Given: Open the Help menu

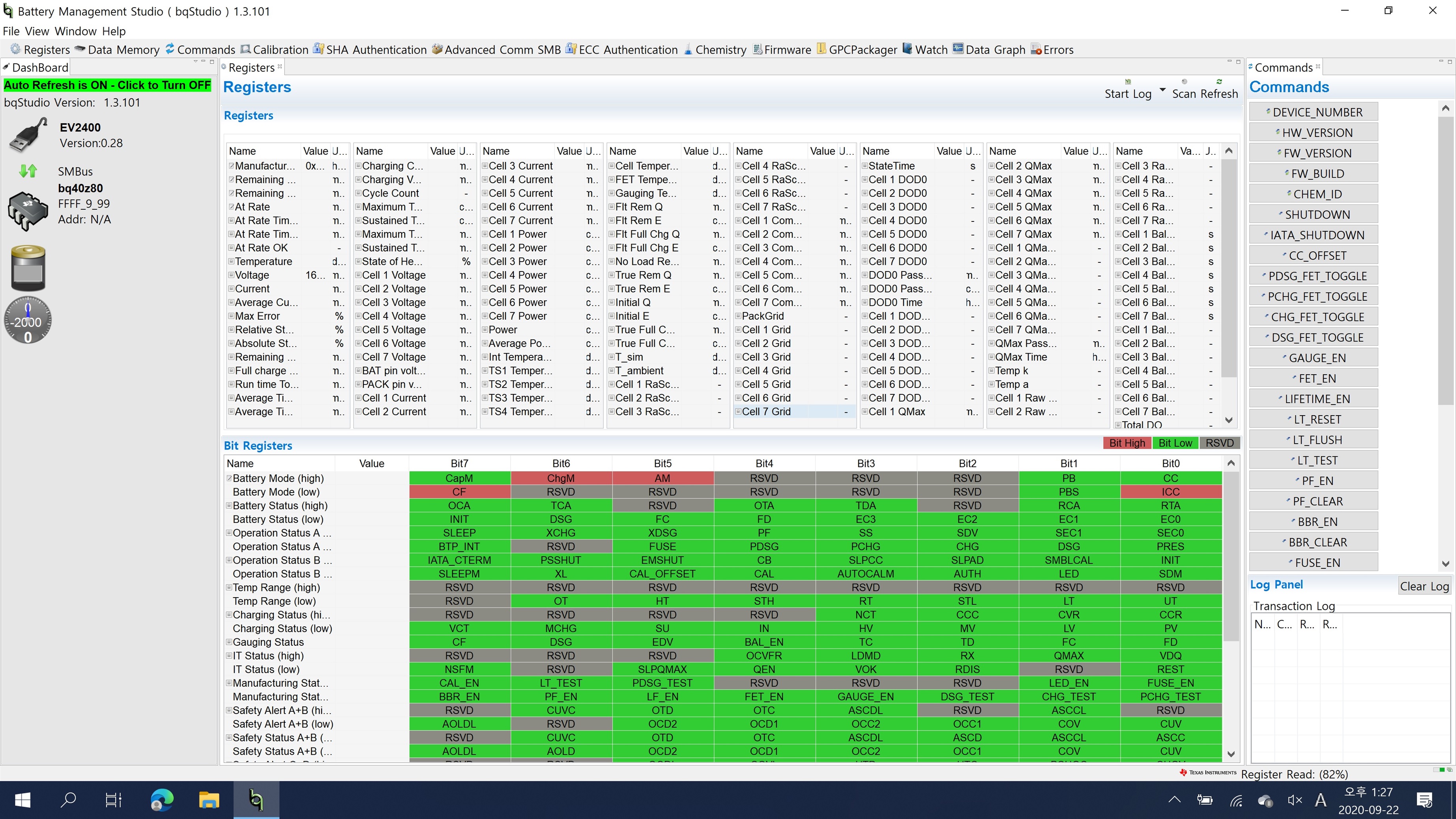Looking at the screenshot, I should pyautogui.click(x=114, y=31).
